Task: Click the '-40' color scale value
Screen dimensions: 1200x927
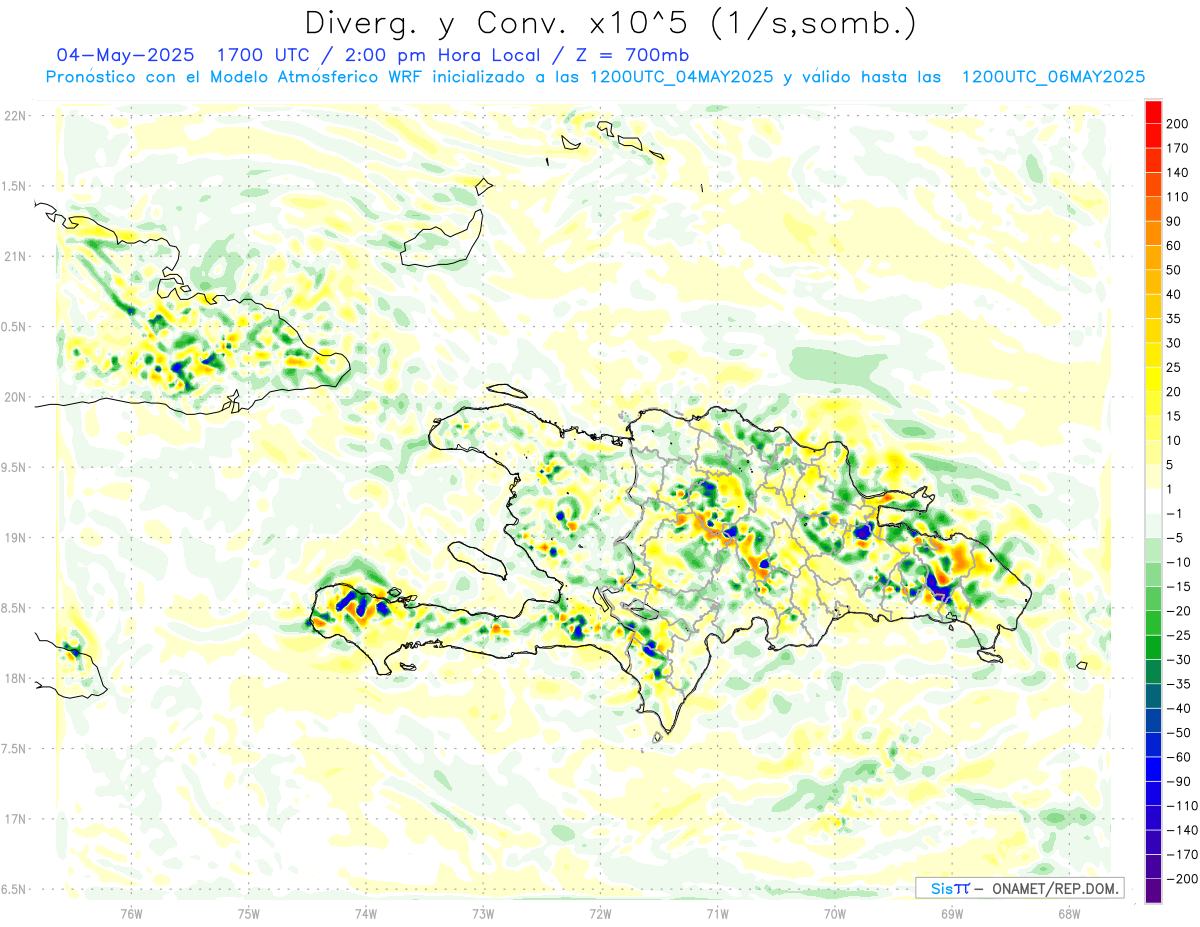Action: click(1178, 709)
